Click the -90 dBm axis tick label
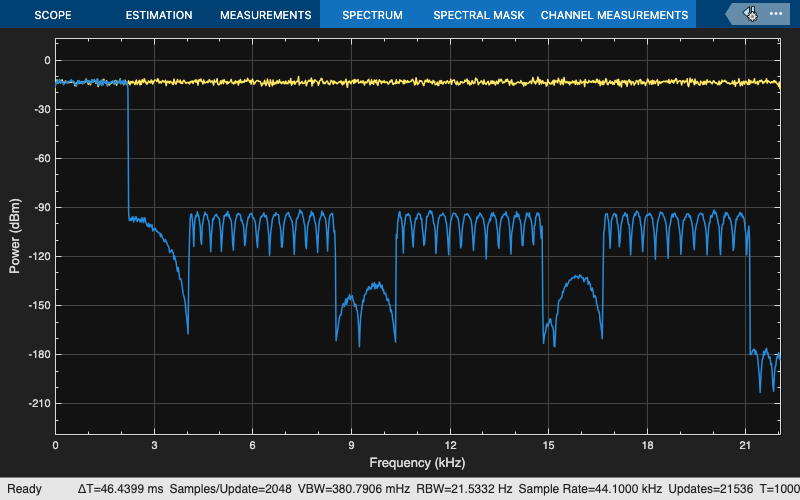 coord(42,208)
